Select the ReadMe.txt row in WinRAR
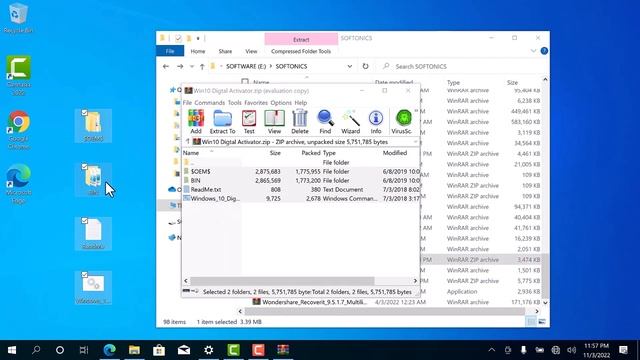 point(300,189)
